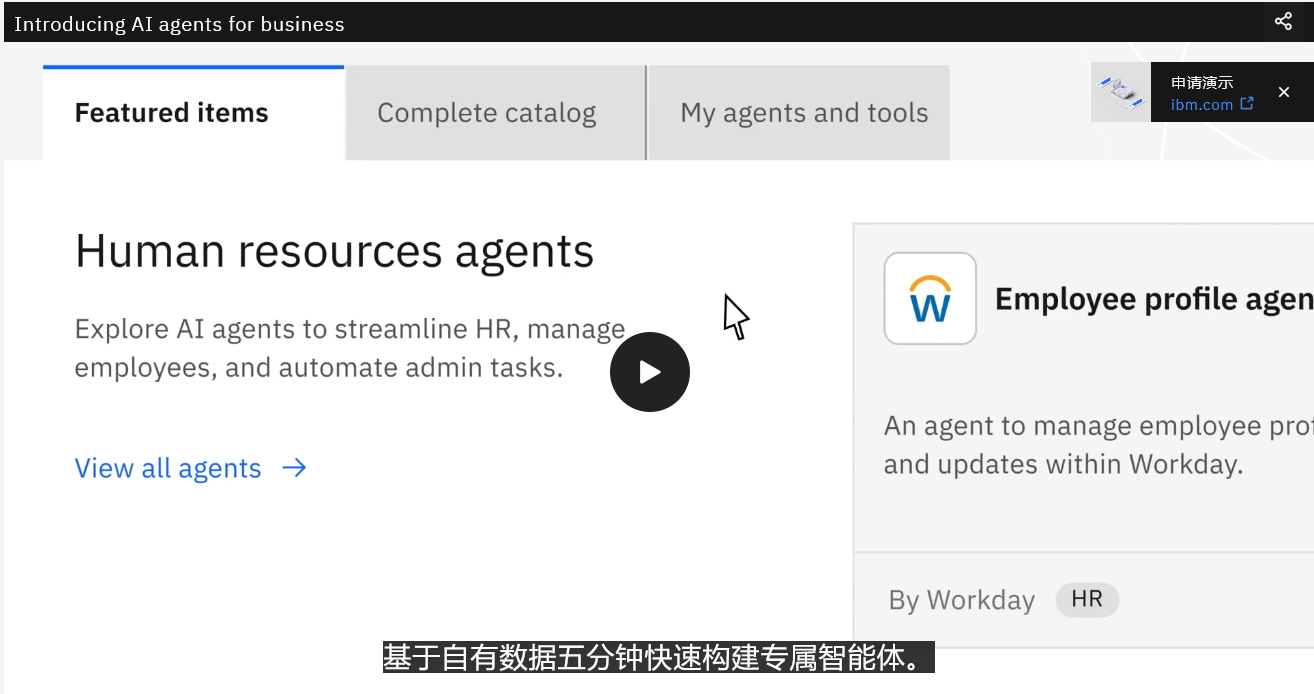Open the My agents and tools tab
The height and width of the screenshot is (694, 1314).
(x=799, y=113)
